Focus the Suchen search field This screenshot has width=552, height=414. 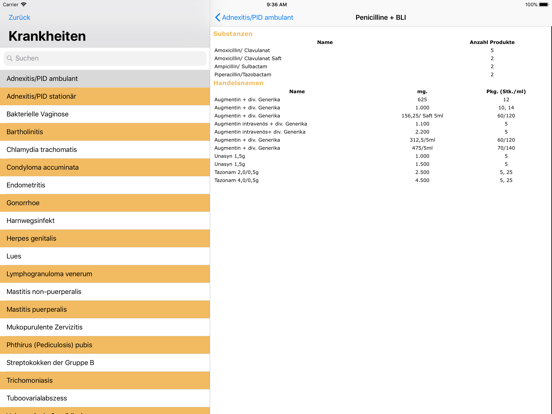[x=105, y=58]
